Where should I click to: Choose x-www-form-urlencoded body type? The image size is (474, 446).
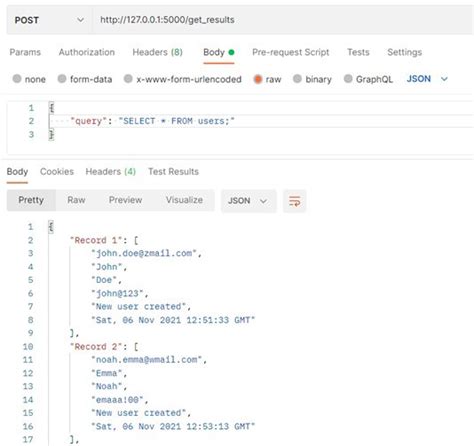click(x=128, y=79)
